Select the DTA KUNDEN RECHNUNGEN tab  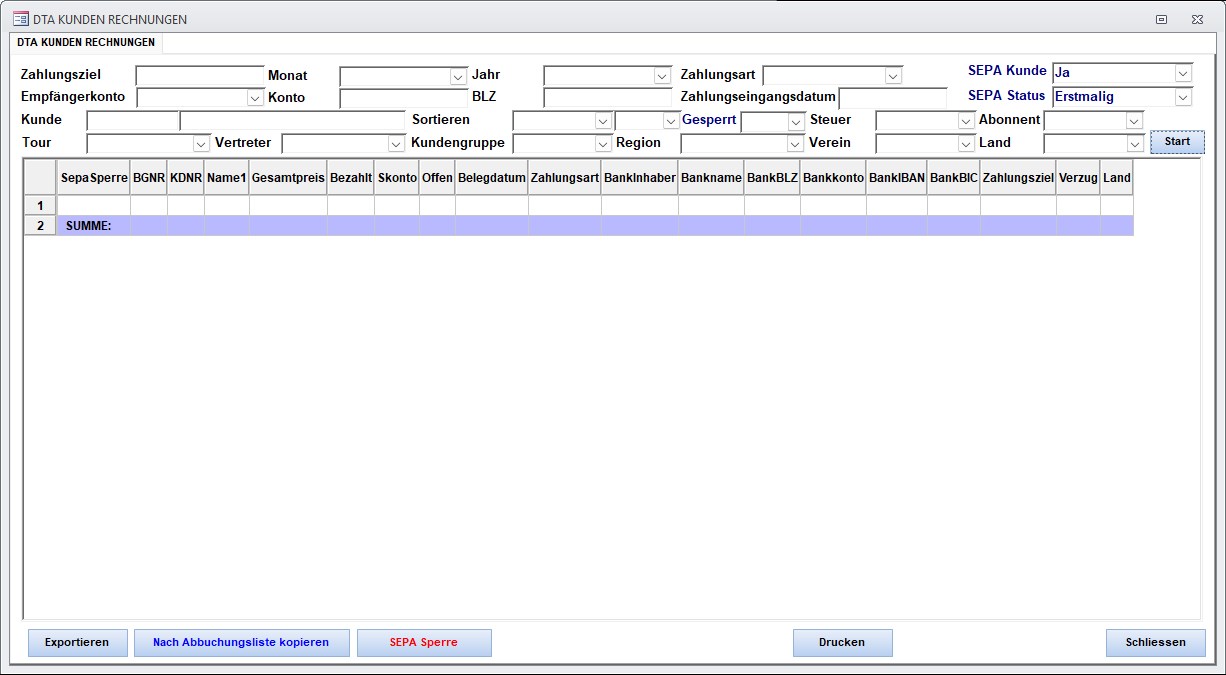(x=86, y=43)
